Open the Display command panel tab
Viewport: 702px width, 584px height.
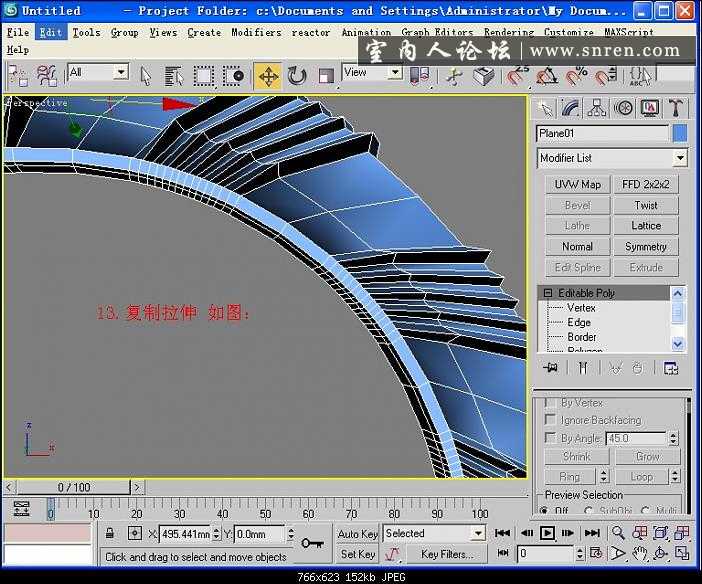click(x=650, y=108)
